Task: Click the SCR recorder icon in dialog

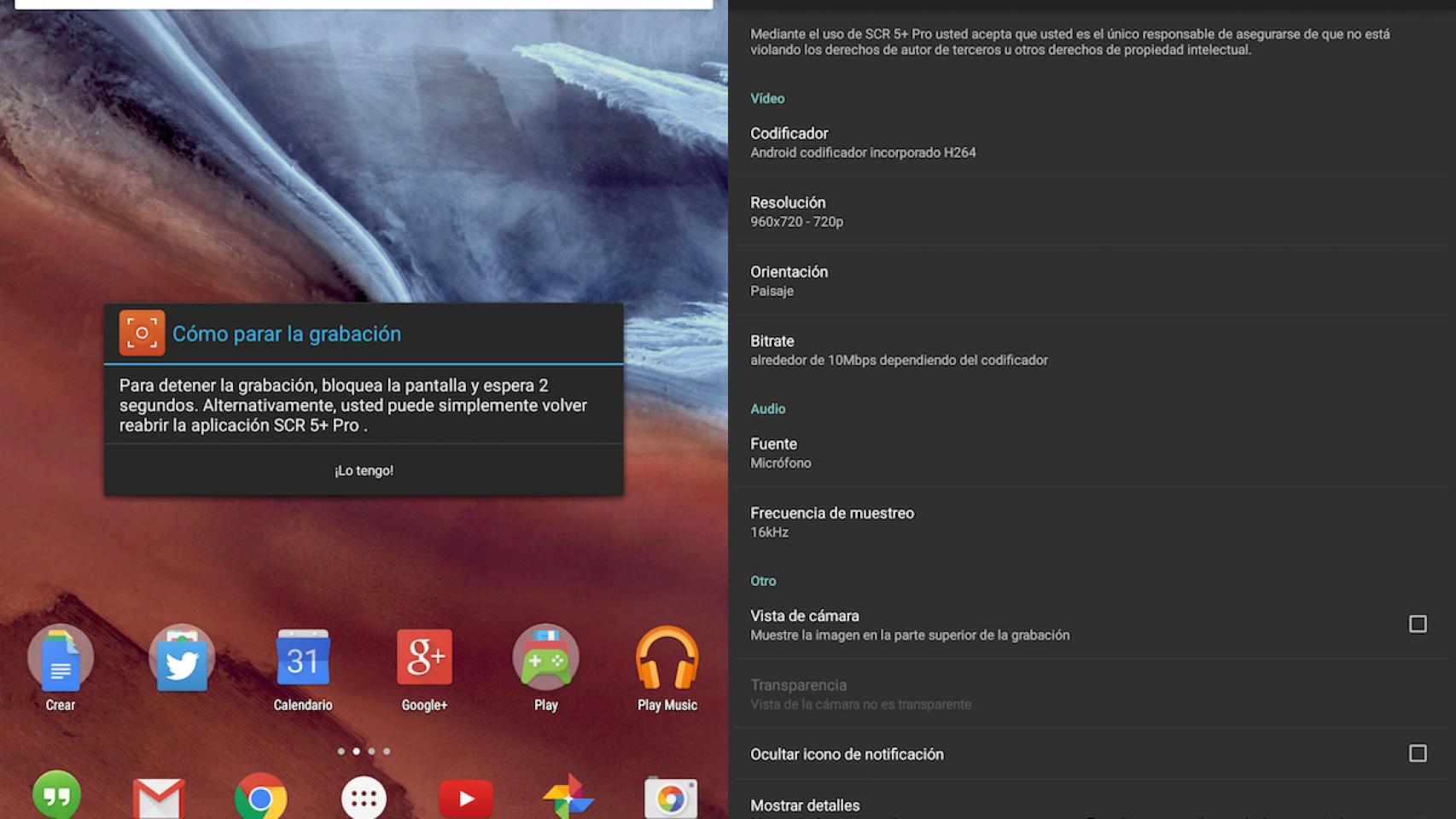Action: pos(142,333)
